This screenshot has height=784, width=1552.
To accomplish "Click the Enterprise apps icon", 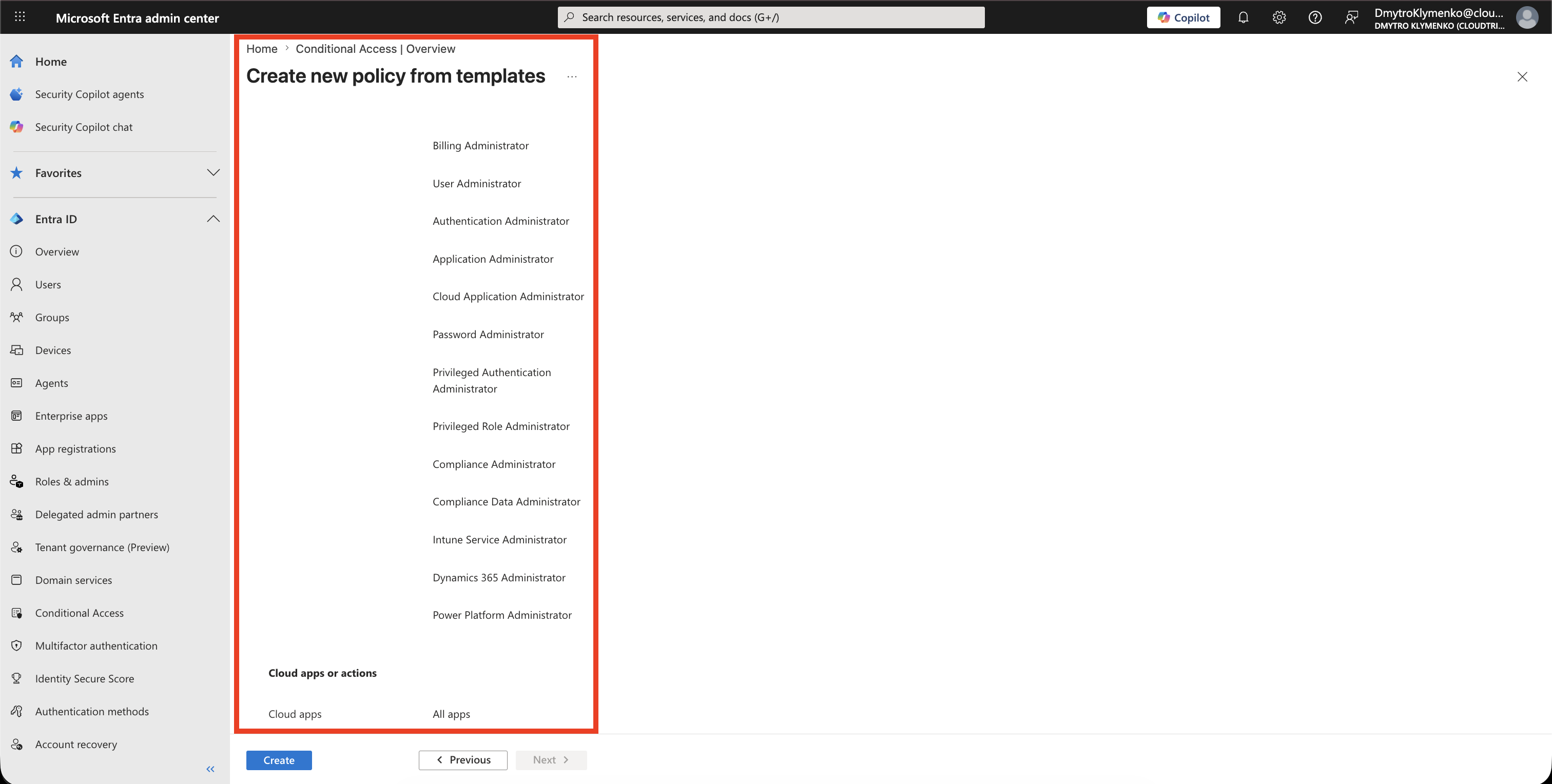I will [x=16, y=416].
